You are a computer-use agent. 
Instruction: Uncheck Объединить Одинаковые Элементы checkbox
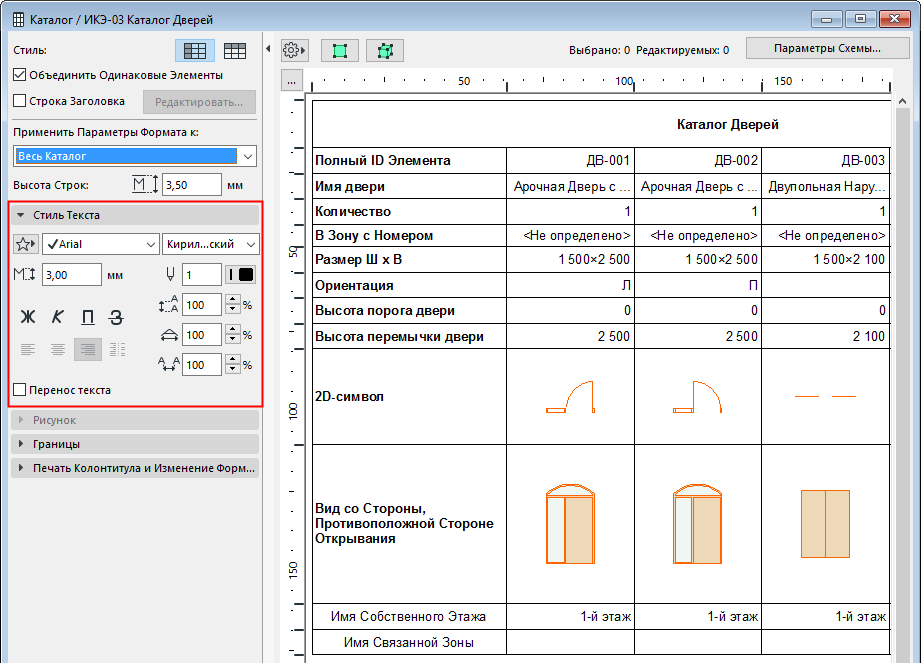(20, 75)
